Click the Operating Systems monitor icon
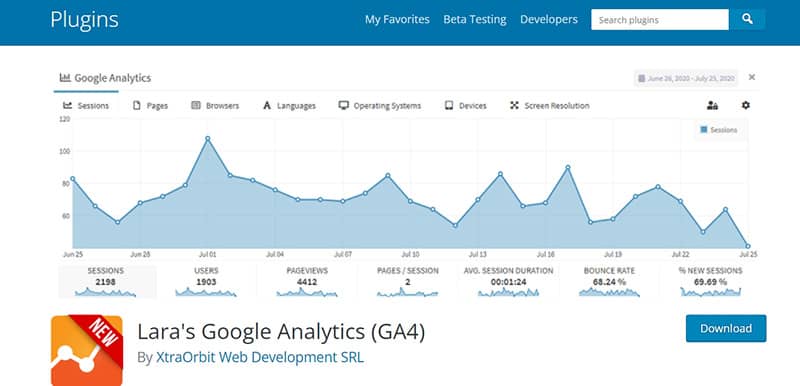Image resolution: width=800 pixels, height=386 pixels. [343, 106]
